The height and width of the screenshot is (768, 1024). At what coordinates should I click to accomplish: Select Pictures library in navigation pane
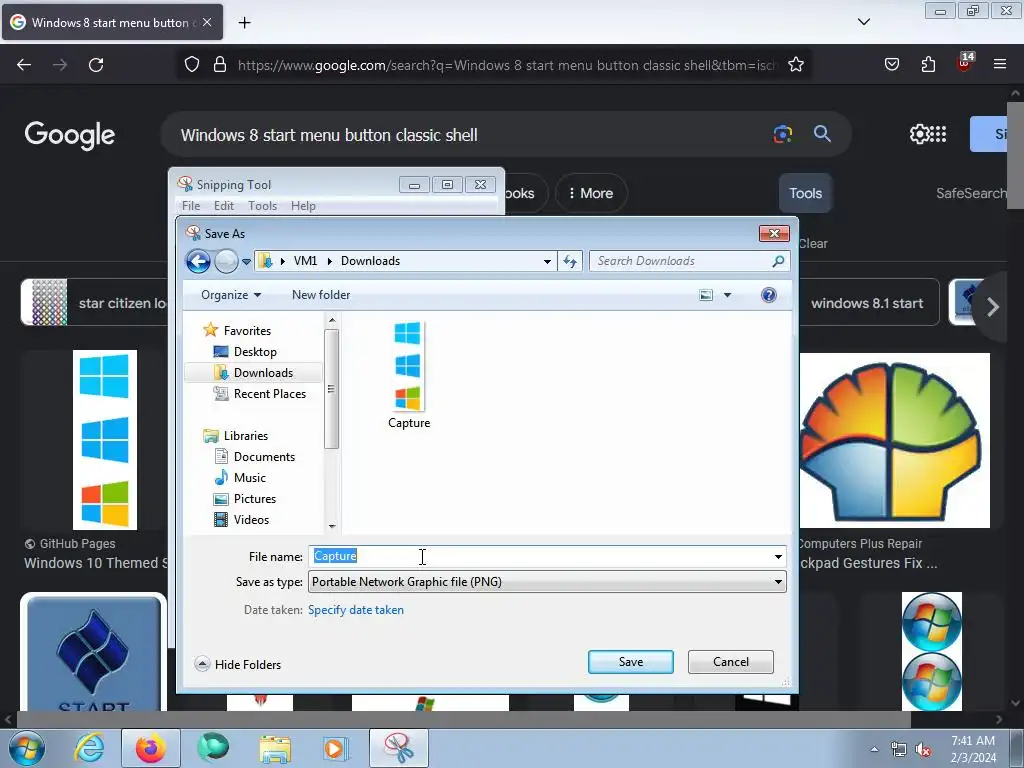(255, 498)
